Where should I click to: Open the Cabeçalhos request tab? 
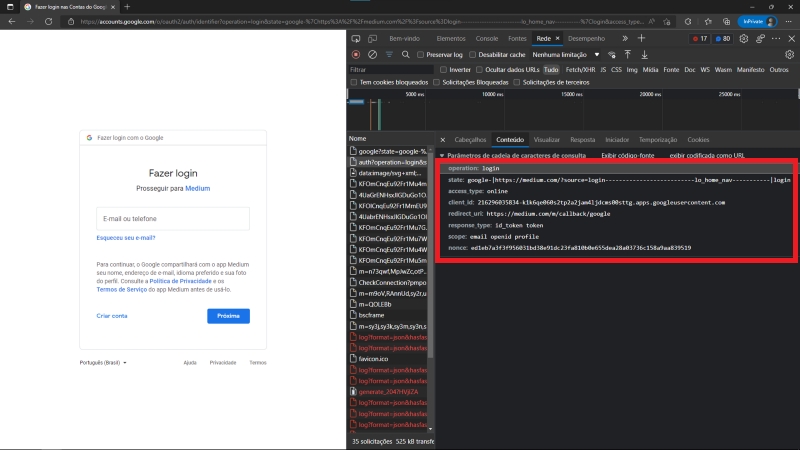click(x=470, y=140)
